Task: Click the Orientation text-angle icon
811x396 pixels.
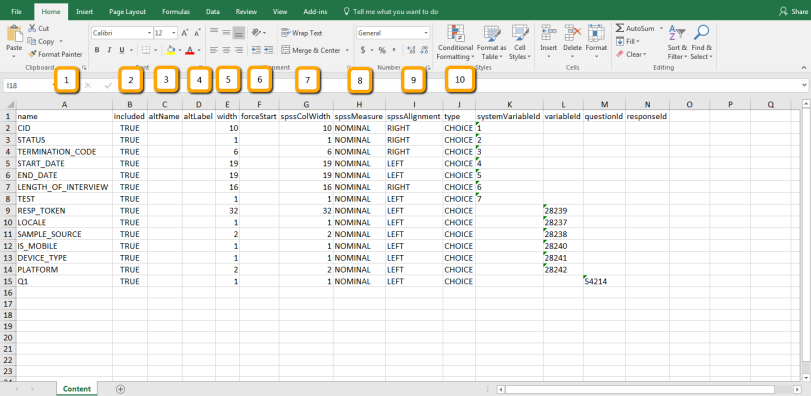Action: (256, 33)
